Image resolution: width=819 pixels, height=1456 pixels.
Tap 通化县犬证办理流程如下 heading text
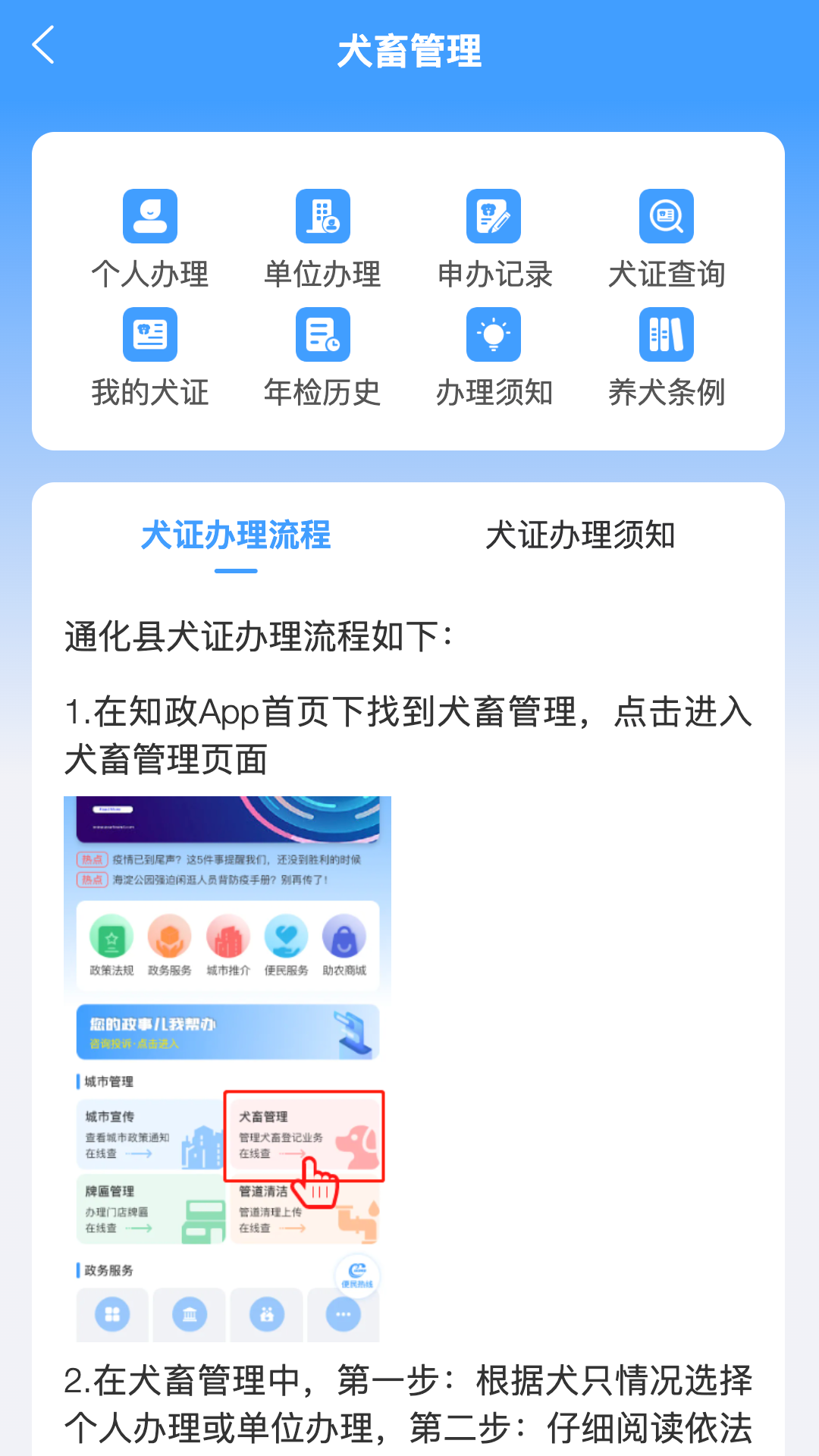tap(258, 636)
